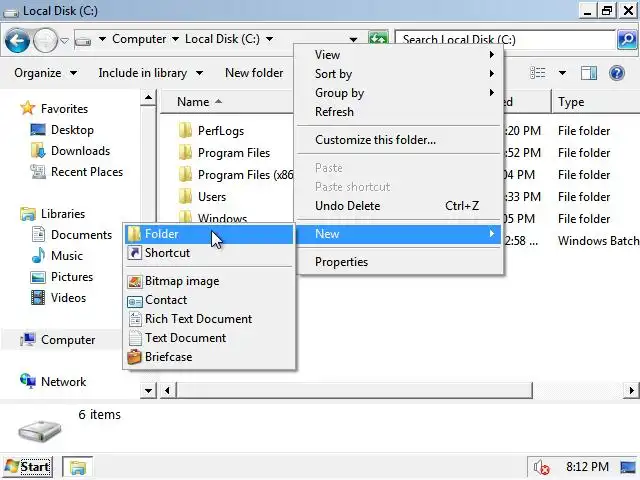Open the Help question mark icon

pyautogui.click(x=617, y=73)
